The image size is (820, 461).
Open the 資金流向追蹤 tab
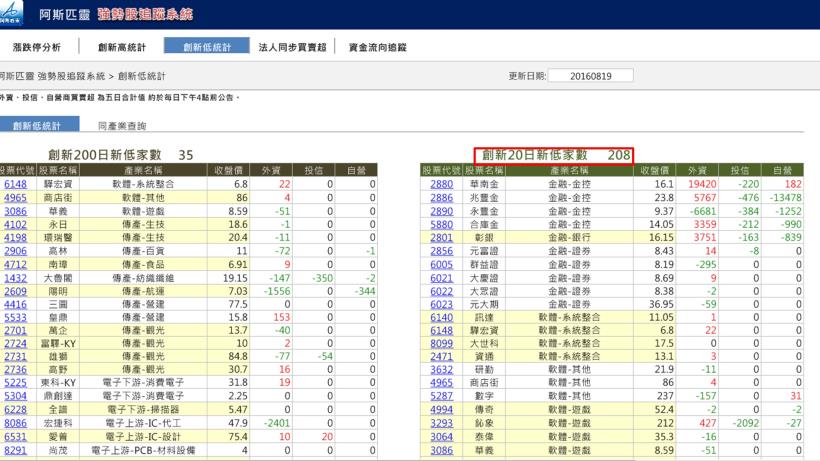click(x=378, y=47)
